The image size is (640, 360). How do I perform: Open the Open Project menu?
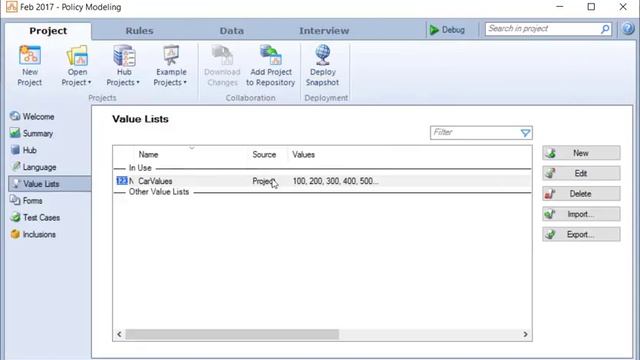77,65
